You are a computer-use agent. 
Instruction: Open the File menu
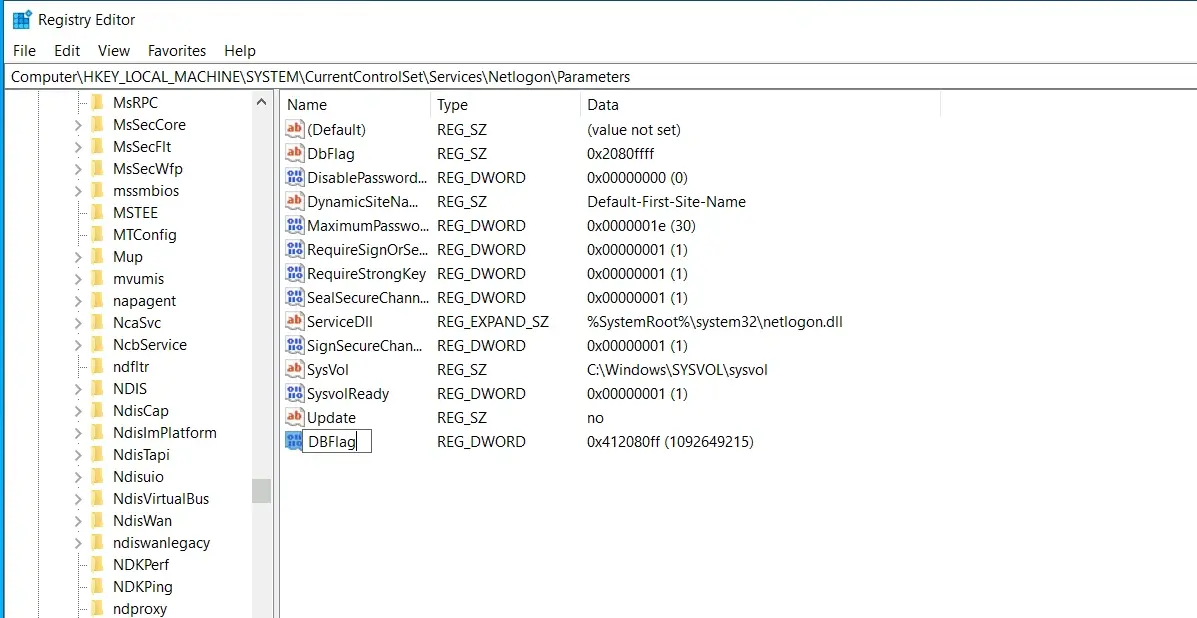click(x=24, y=50)
